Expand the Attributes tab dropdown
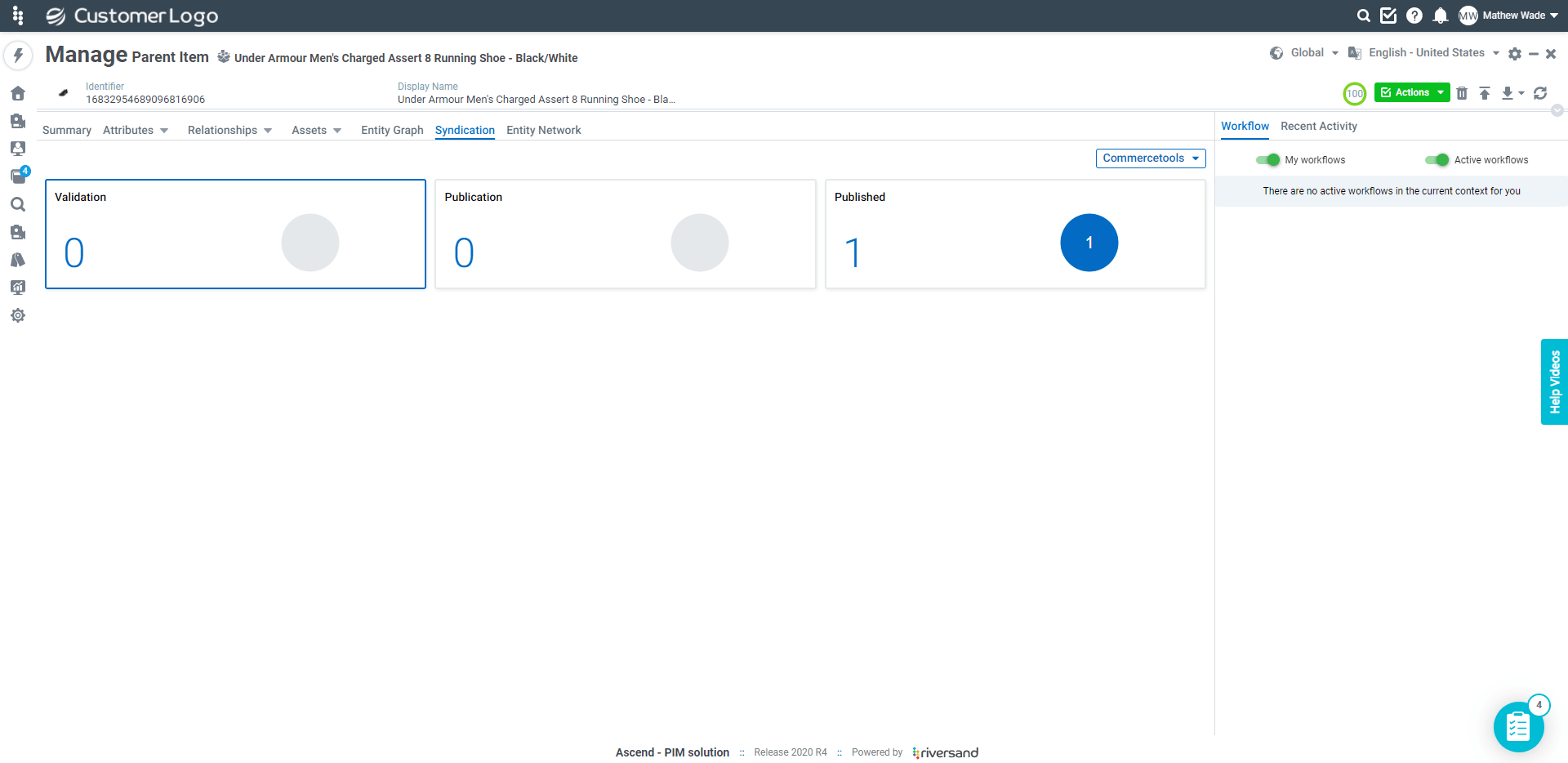This screenshot has width=1568, height=763. pyautogui.click(x=164, y=131)
